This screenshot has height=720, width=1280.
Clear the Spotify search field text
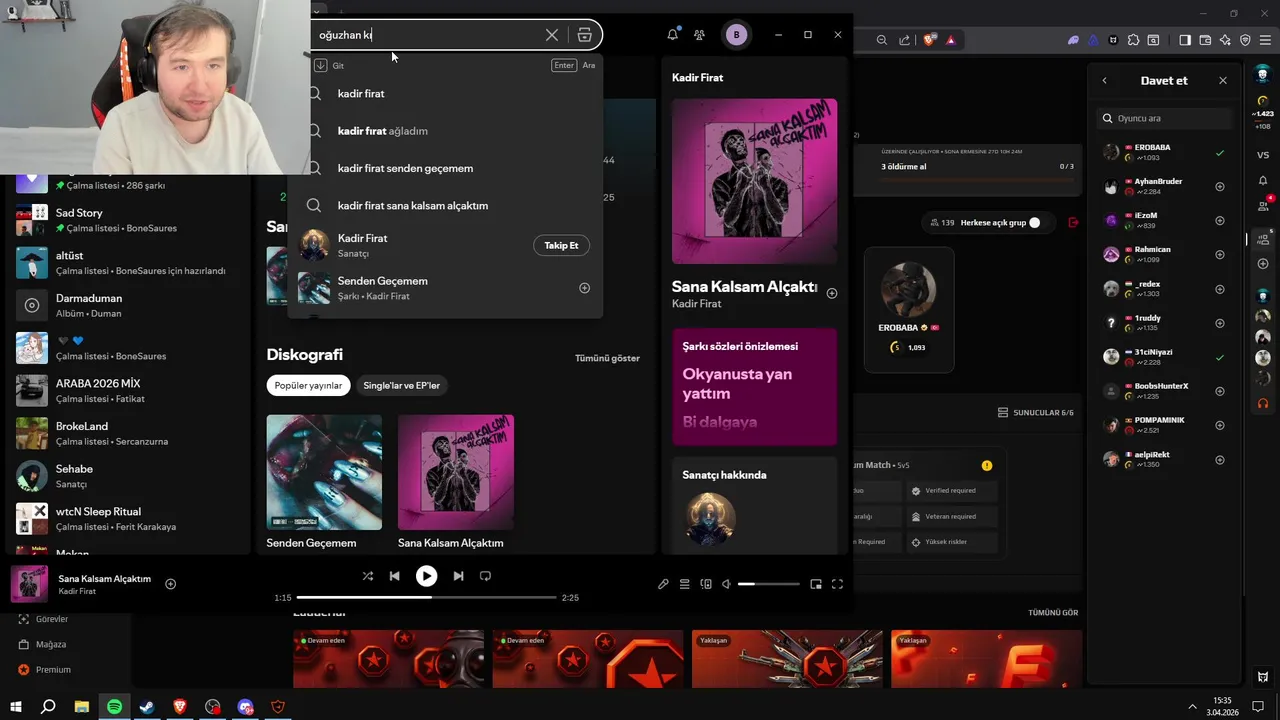point(552,35)
